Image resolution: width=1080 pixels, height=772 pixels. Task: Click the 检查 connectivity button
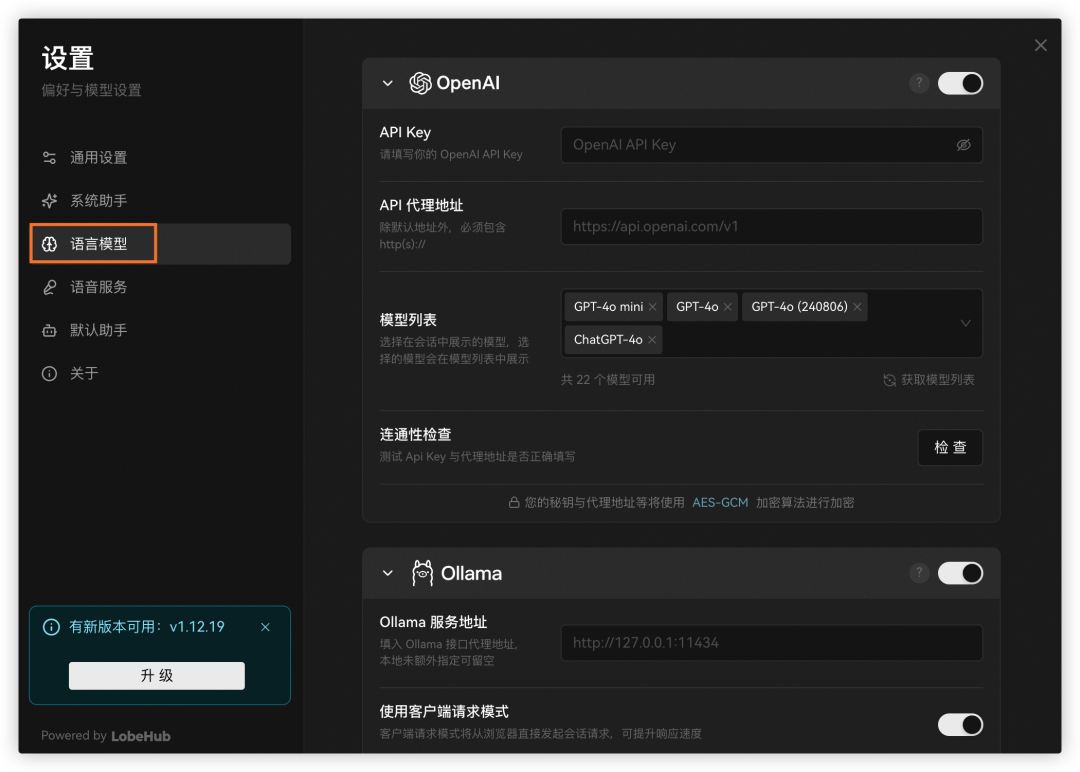950,448
